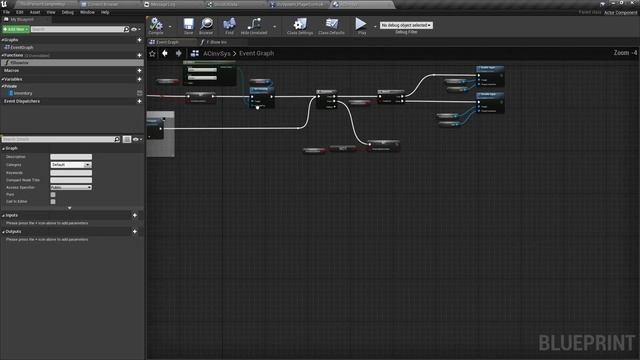Collapse the Graphs section
This screenshot has width=640, height=360.
pos(2,40)
